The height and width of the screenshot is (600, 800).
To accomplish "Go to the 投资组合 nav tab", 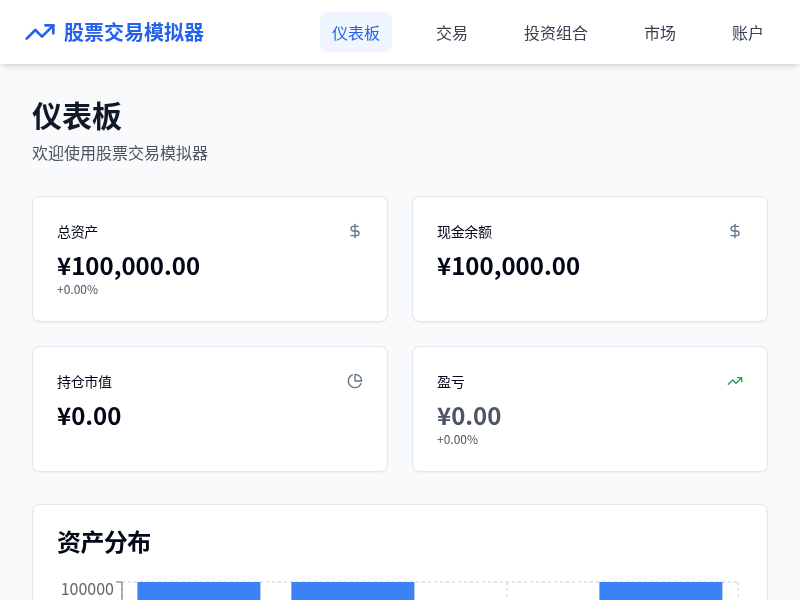I will point(556,33).
